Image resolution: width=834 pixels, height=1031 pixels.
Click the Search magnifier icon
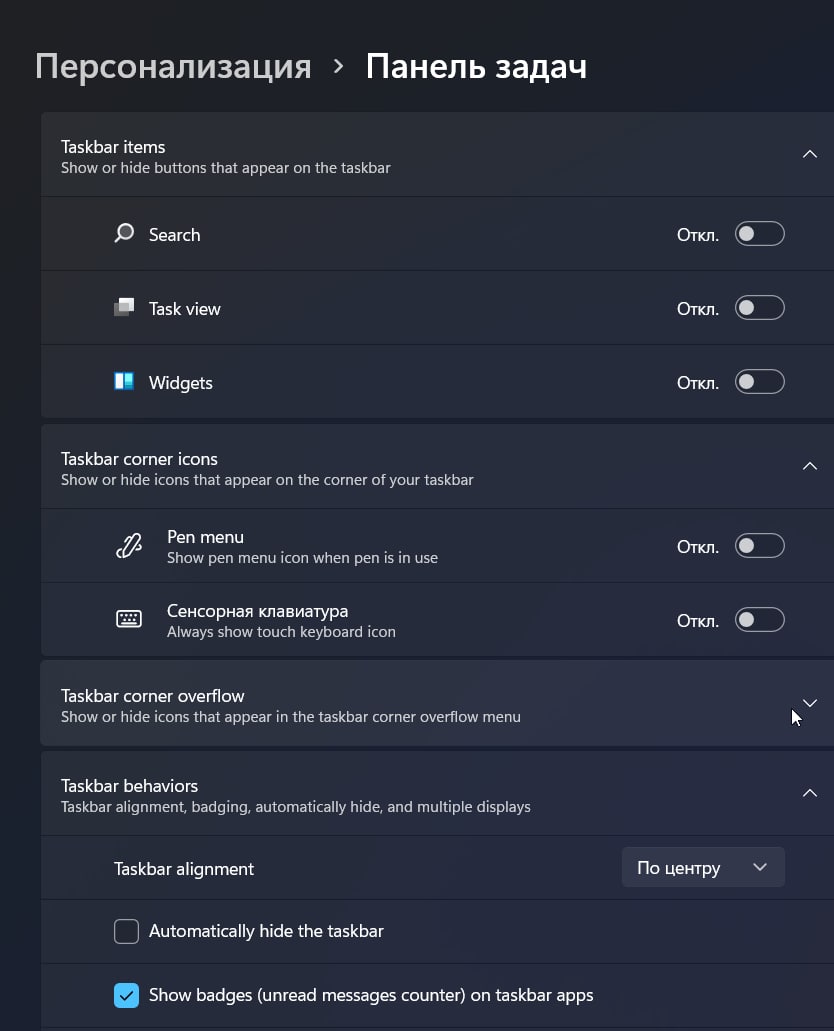124,233
